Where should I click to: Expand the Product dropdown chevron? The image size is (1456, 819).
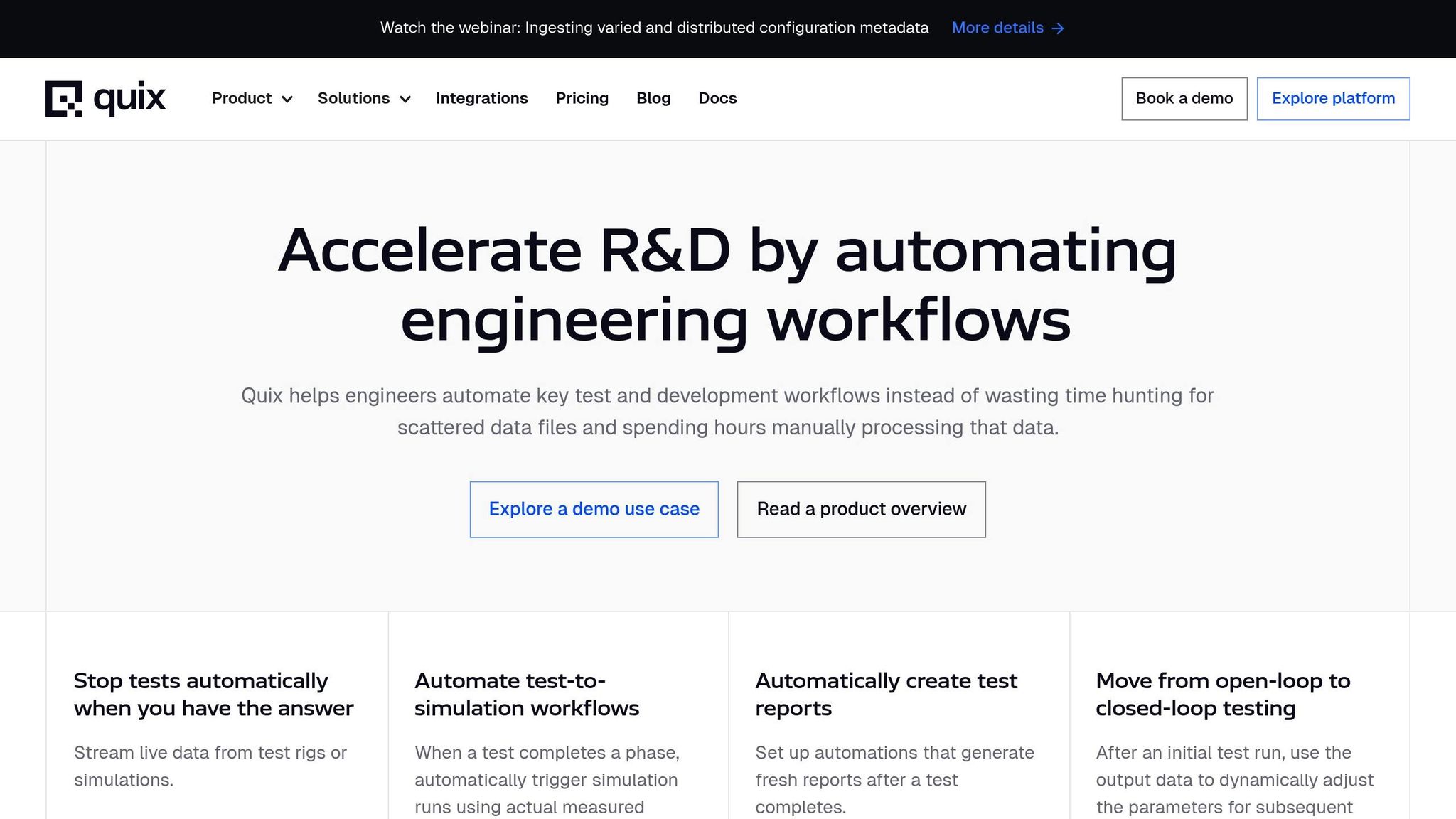click(287, 100)
